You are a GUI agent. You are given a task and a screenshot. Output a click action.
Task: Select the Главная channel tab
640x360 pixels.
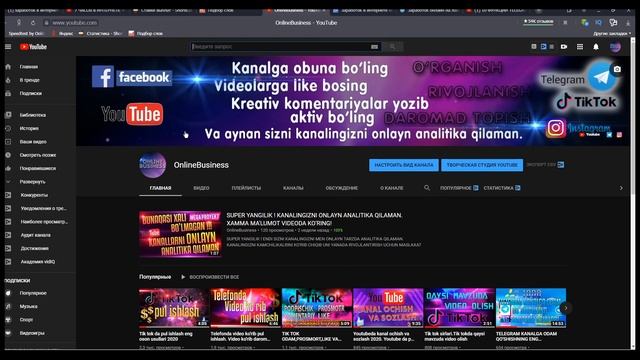tap(160, 188)
